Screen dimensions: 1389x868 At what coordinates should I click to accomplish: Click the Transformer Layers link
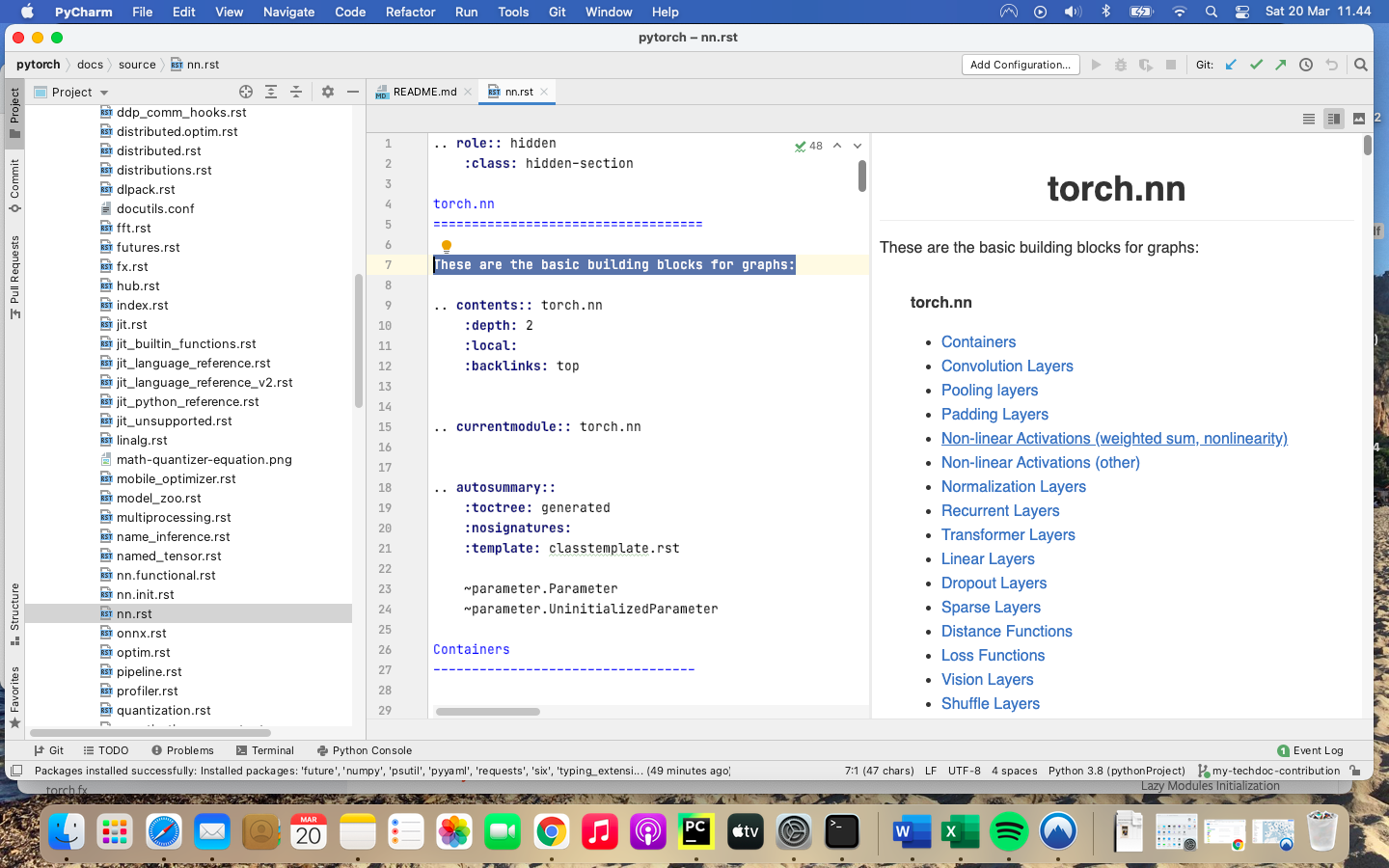[1008, 535]
